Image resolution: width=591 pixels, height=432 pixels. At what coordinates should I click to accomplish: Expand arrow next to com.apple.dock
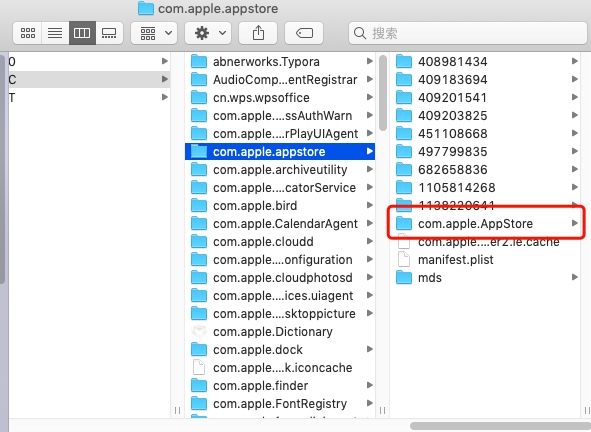coord(370,349)
